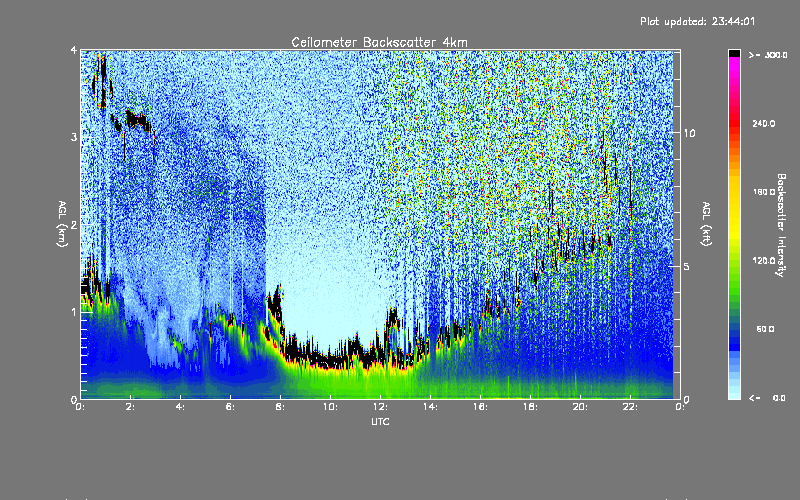
Task: Click the '6:' tick on UTC axis
Action: click(230, 407)
